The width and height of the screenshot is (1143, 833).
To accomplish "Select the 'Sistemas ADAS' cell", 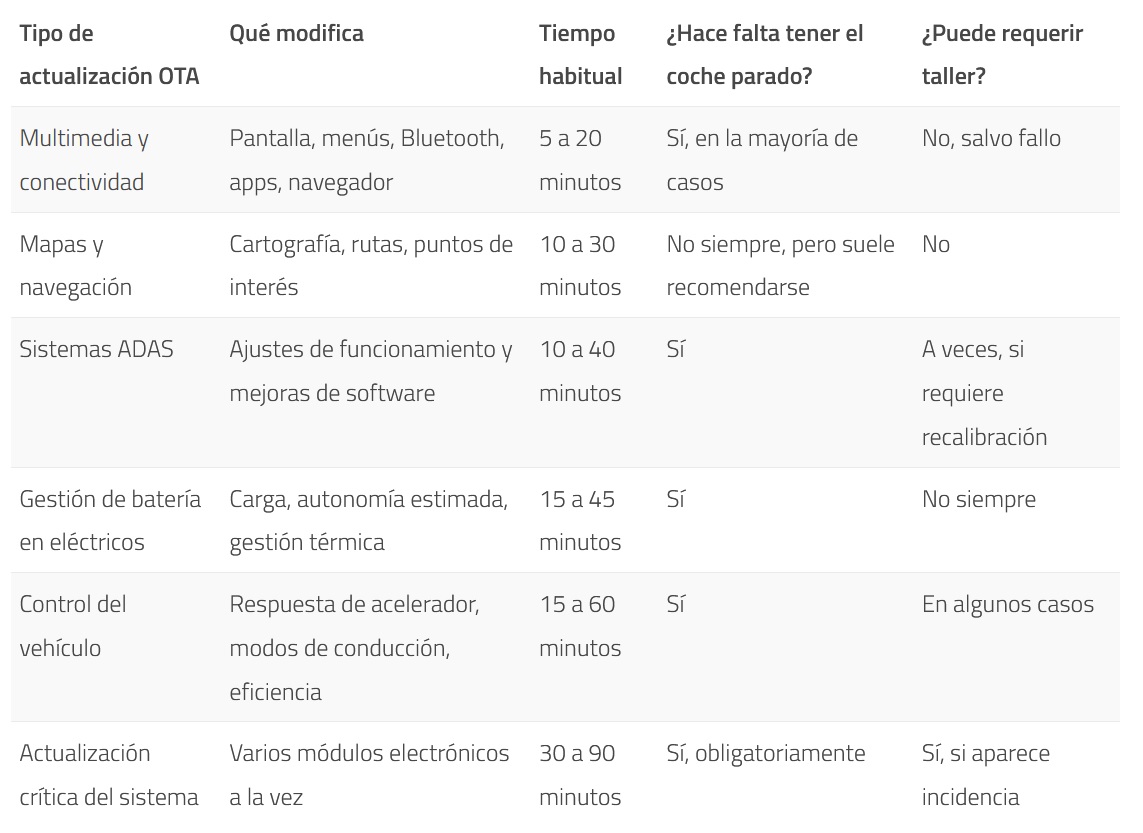I will 96,349.
